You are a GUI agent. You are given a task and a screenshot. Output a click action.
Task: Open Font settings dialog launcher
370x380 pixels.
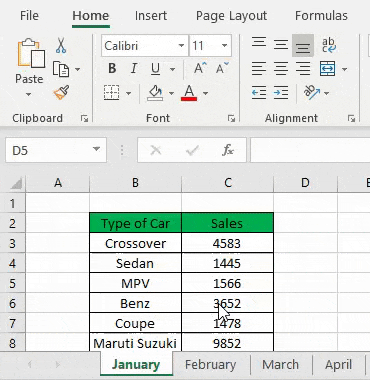tap(231, 118)
